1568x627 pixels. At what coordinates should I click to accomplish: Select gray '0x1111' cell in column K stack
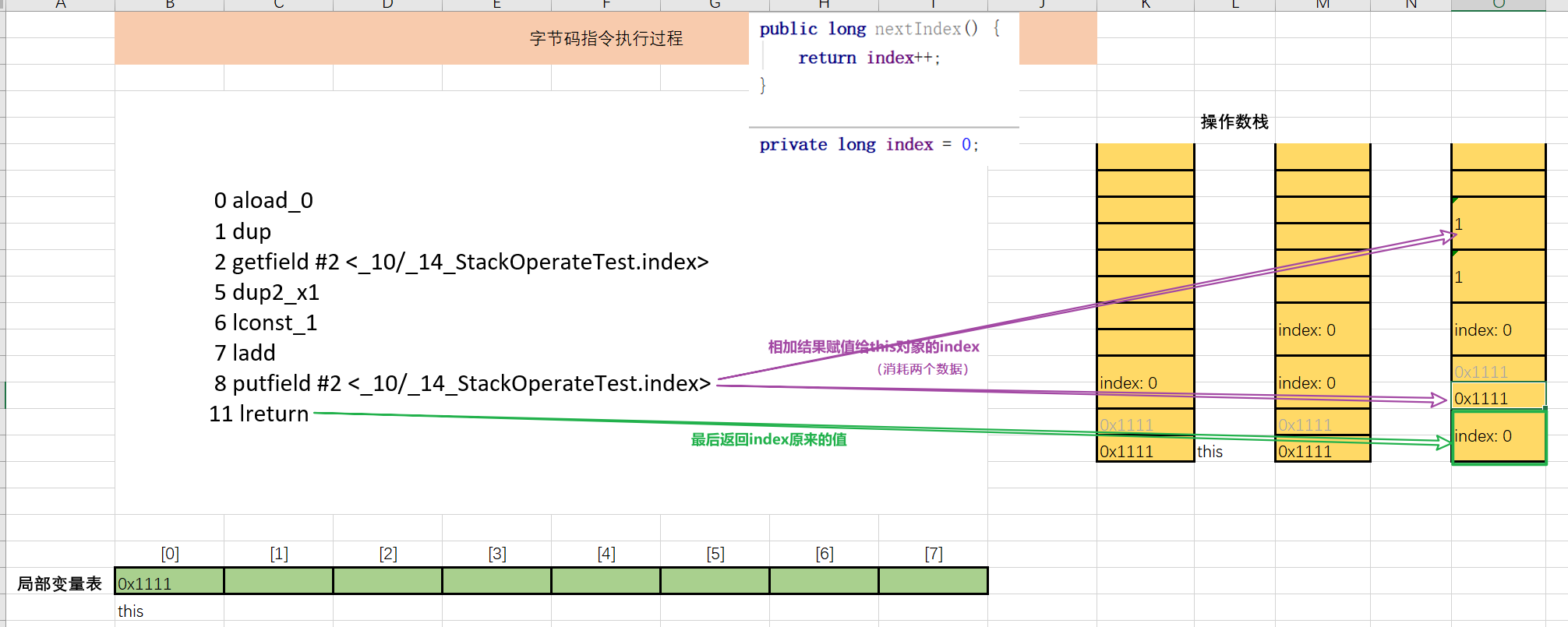click(1145, 422)
